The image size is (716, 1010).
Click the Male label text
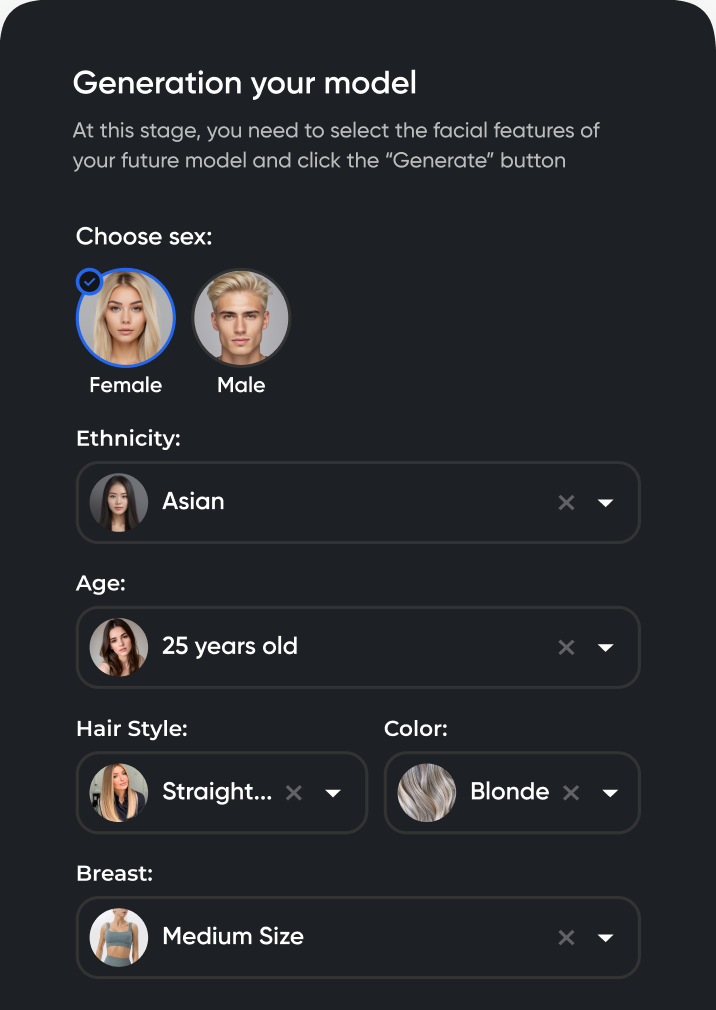coord(241,385)
